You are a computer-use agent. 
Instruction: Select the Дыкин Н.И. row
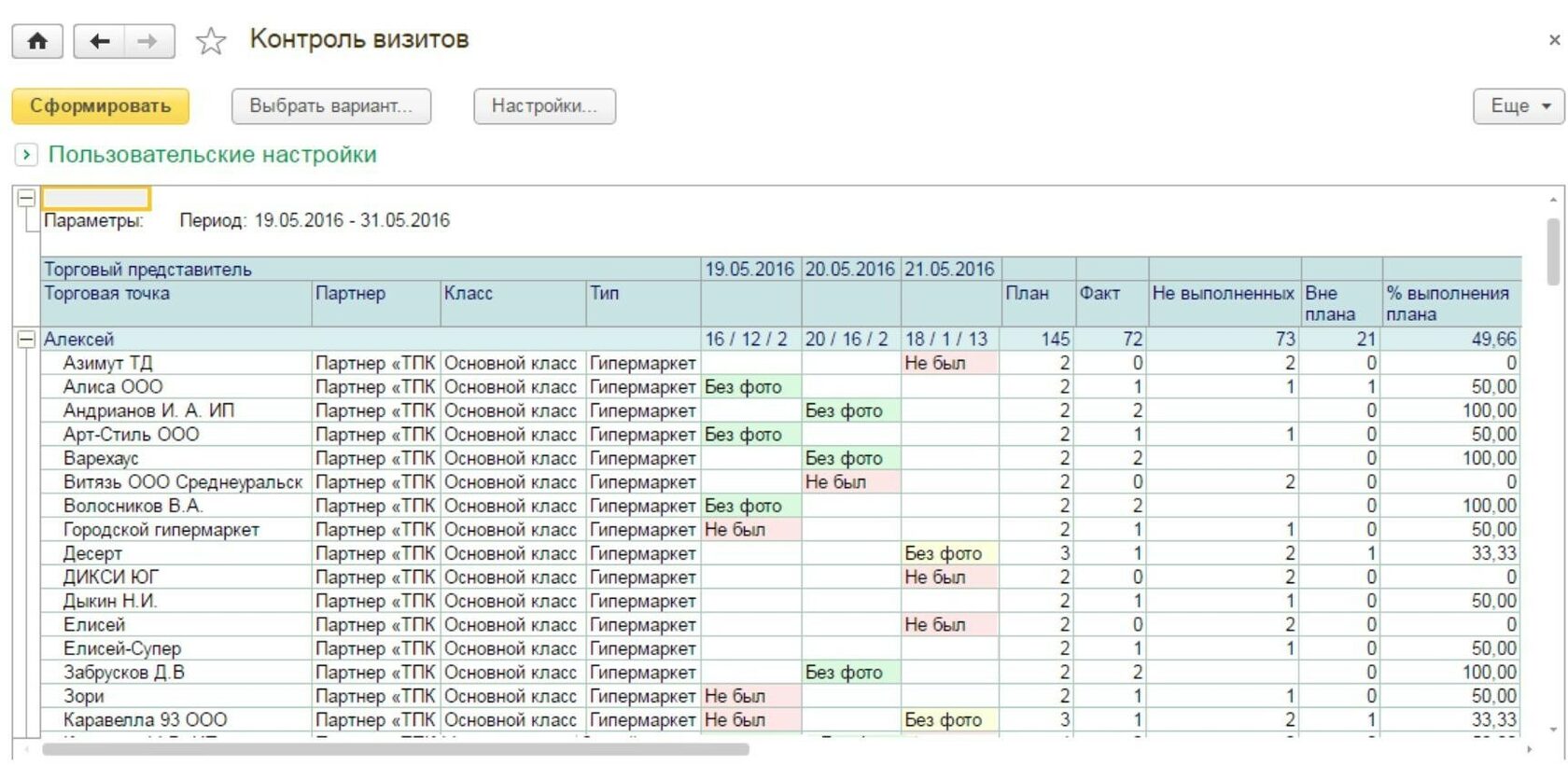(x=780, y=601)
